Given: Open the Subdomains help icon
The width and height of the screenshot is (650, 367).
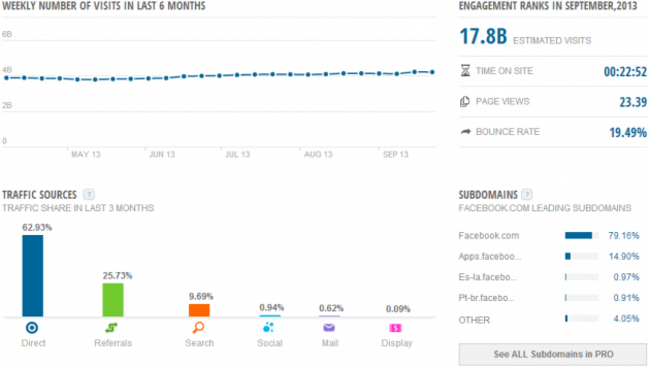Looking at the screenshot, I should coord(527,194).
